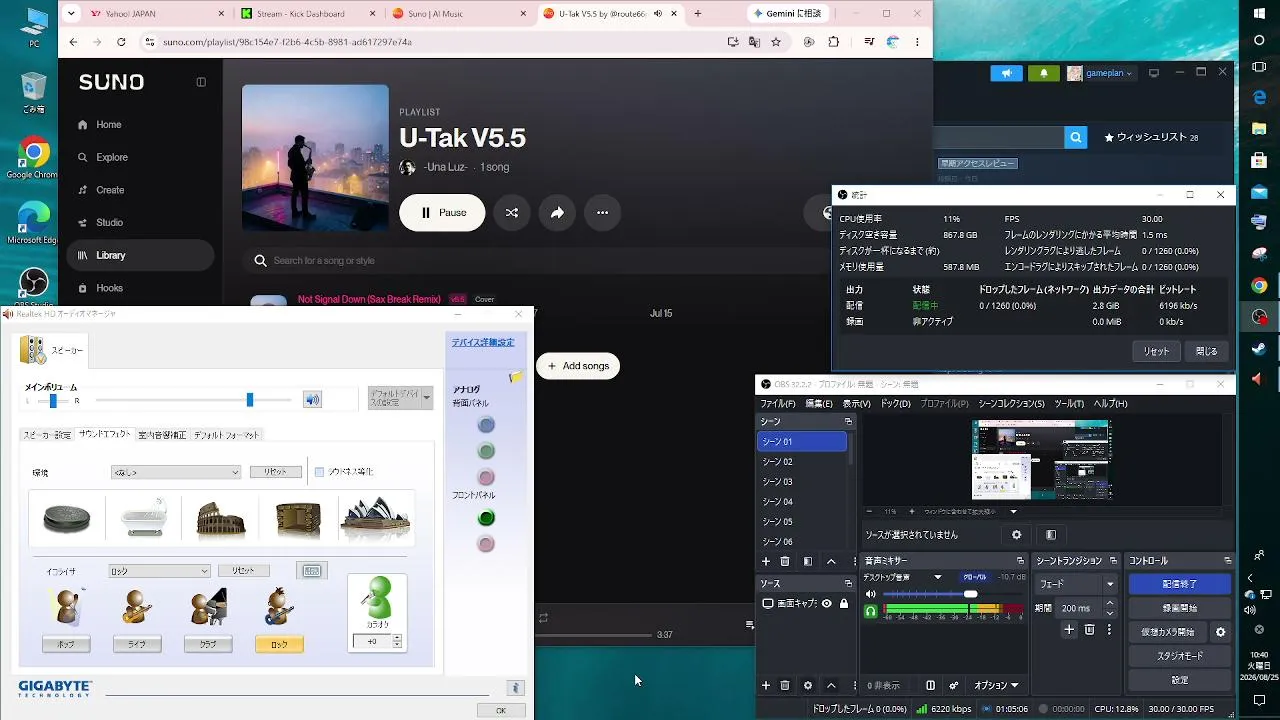Open the OBS mixer options dropdown
This screenshot has height=720, width=1280.
[995, 686]
